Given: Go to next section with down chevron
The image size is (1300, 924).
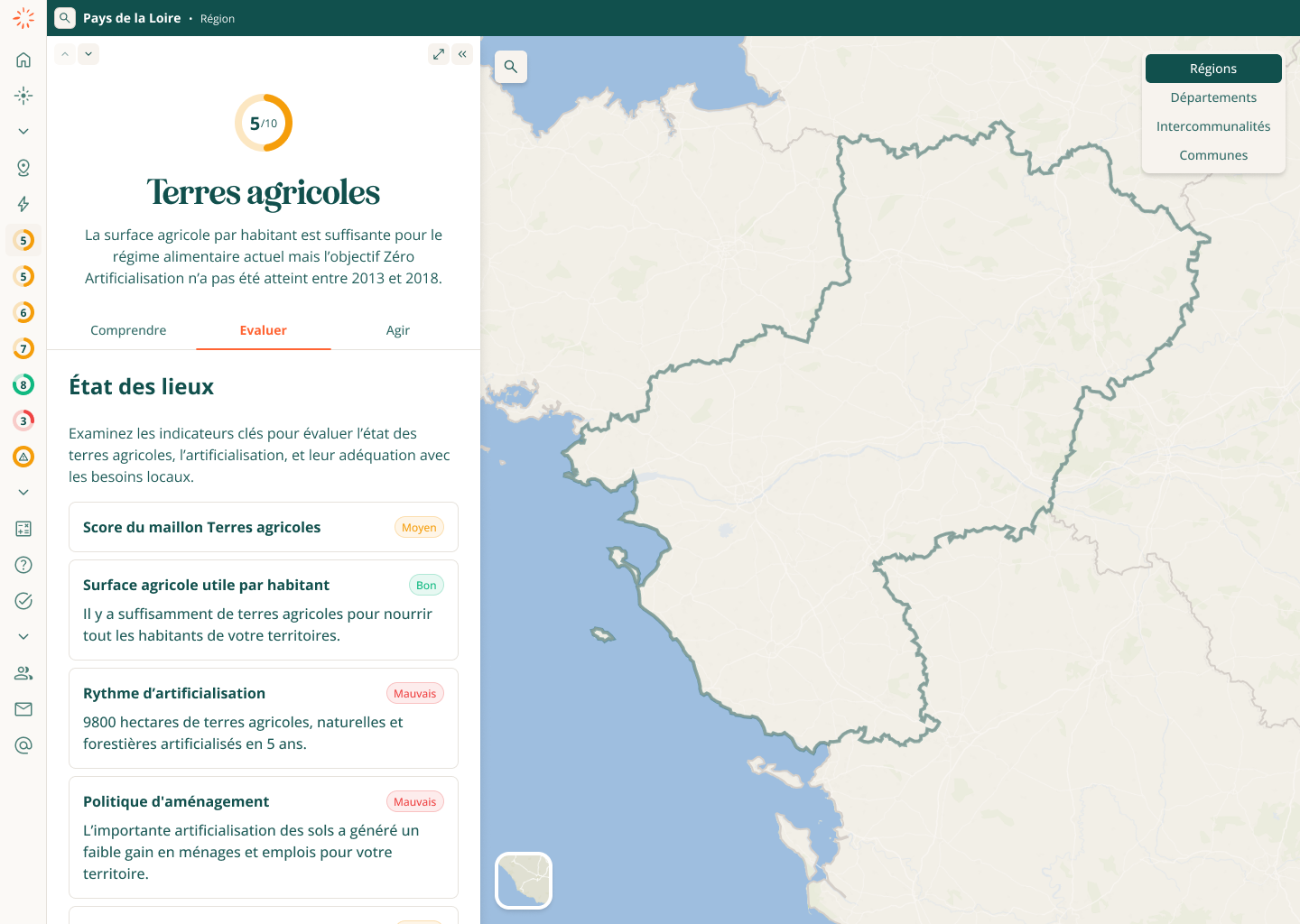Looking at the screenshot, I should click(88, 54).
